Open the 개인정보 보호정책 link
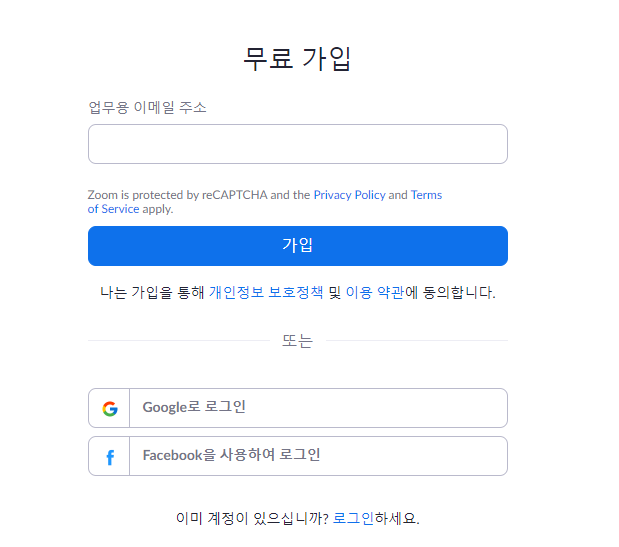The image size is (619, 547). click(x=266, y=293)
